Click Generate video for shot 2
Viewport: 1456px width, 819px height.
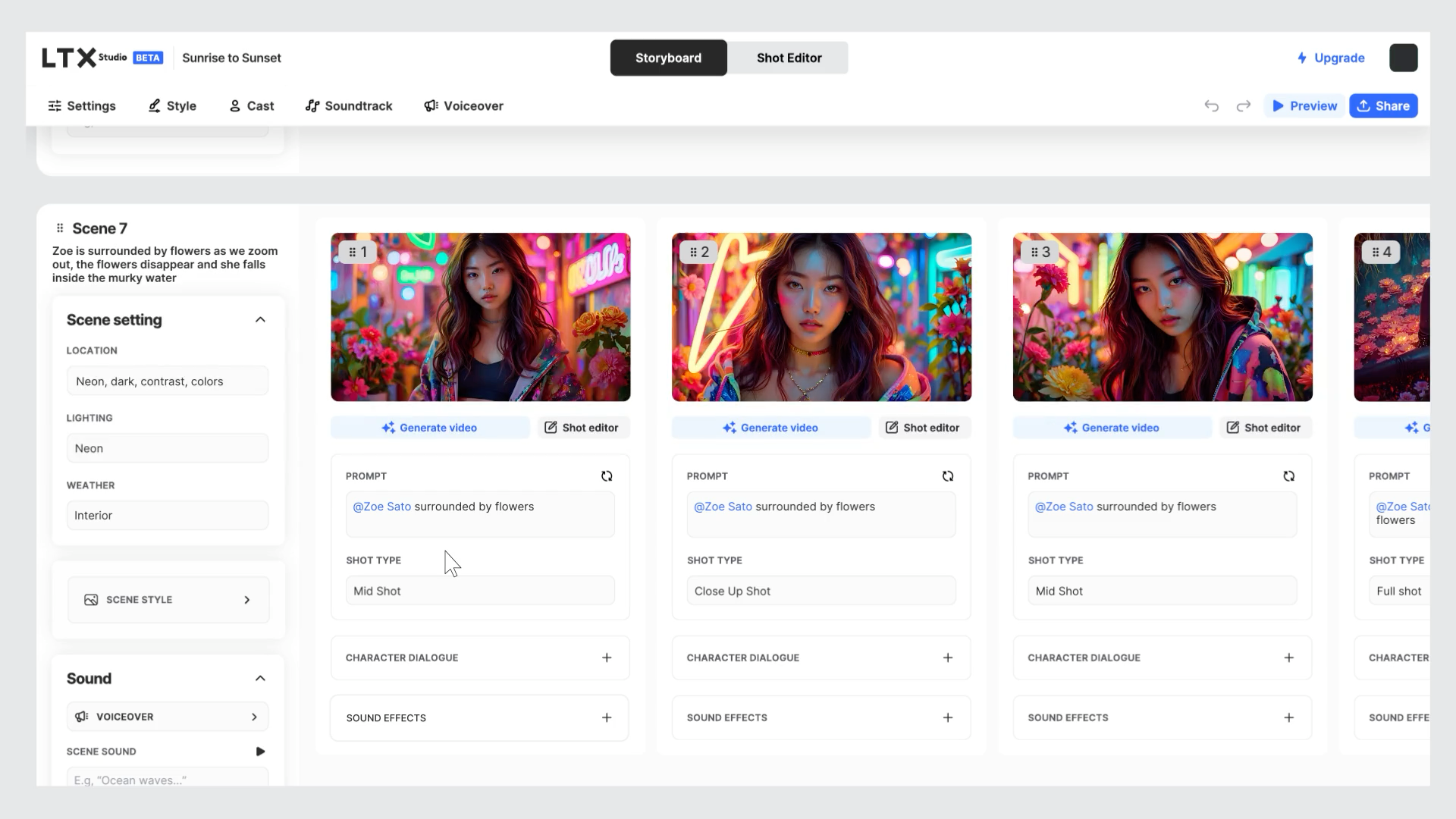pyautogui.click(x=770, y=428)
